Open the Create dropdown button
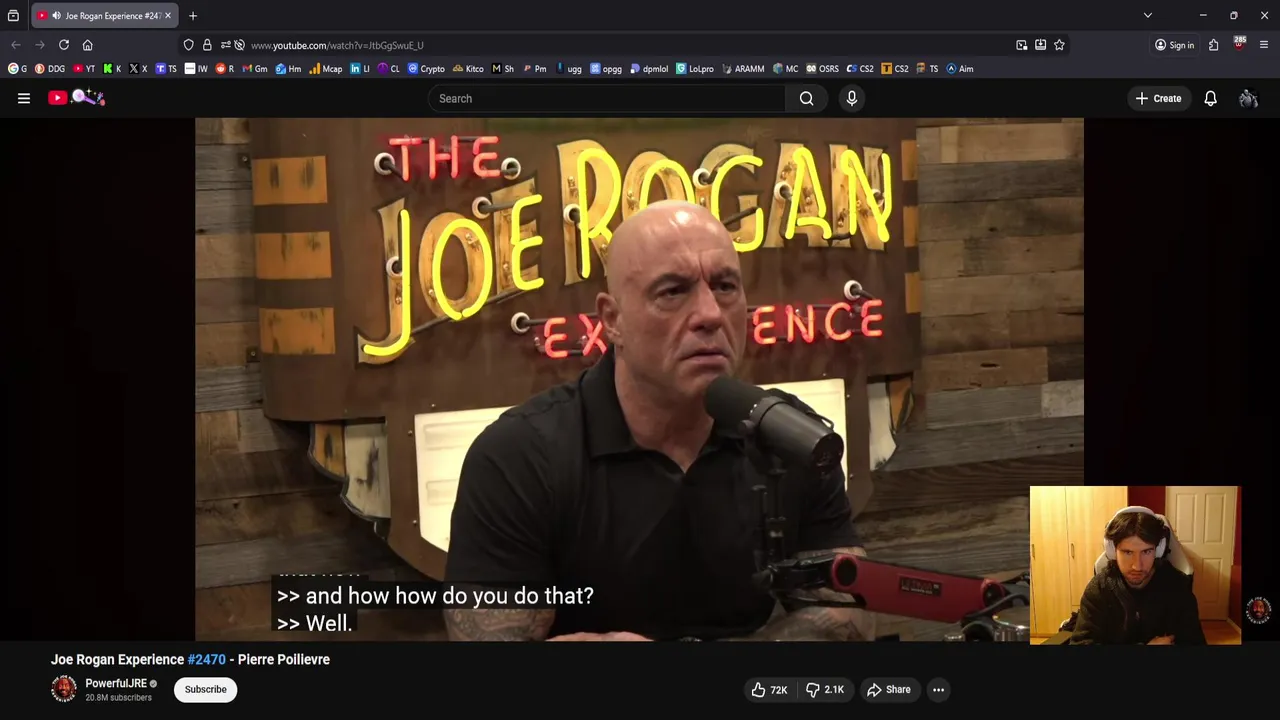This screenshot has width=1280, height=720. pyautogui.click(x=1158, y=98)
